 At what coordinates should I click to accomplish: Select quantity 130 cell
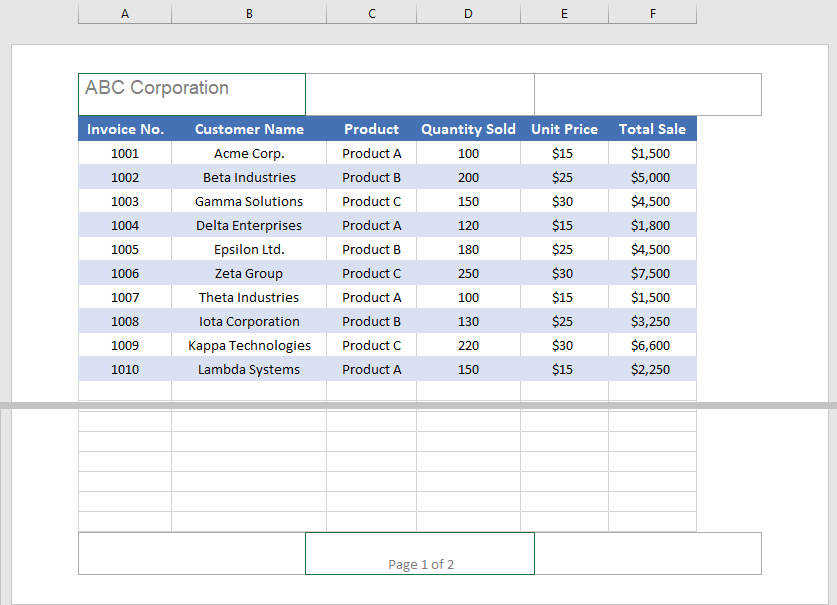point(468,321)
